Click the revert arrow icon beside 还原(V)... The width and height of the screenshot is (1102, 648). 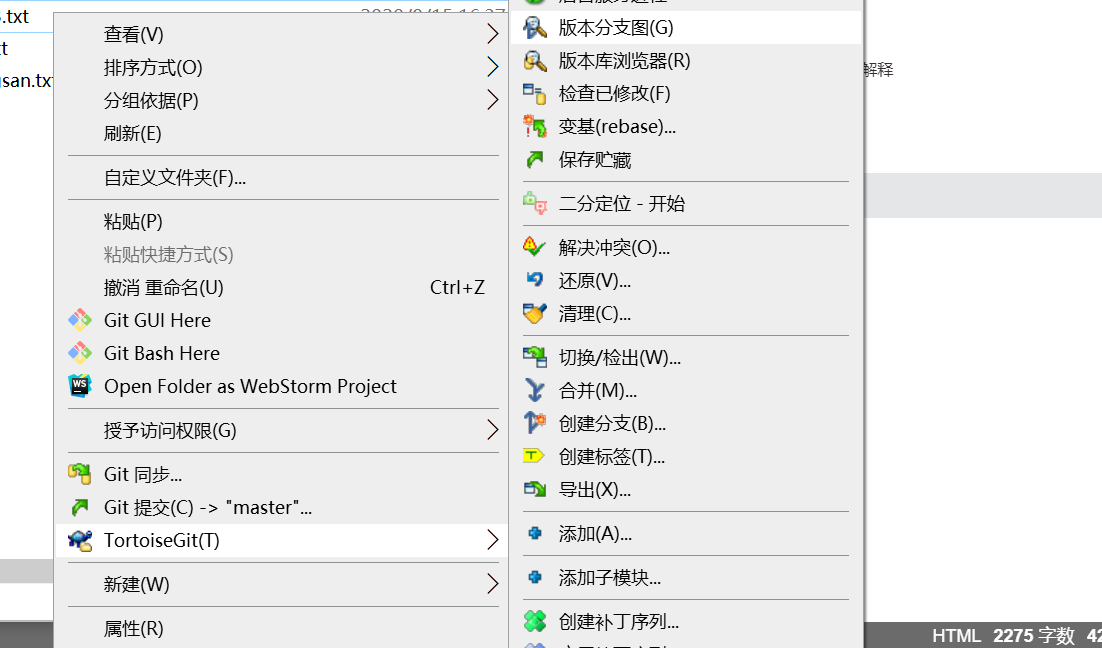pos(535,280)
